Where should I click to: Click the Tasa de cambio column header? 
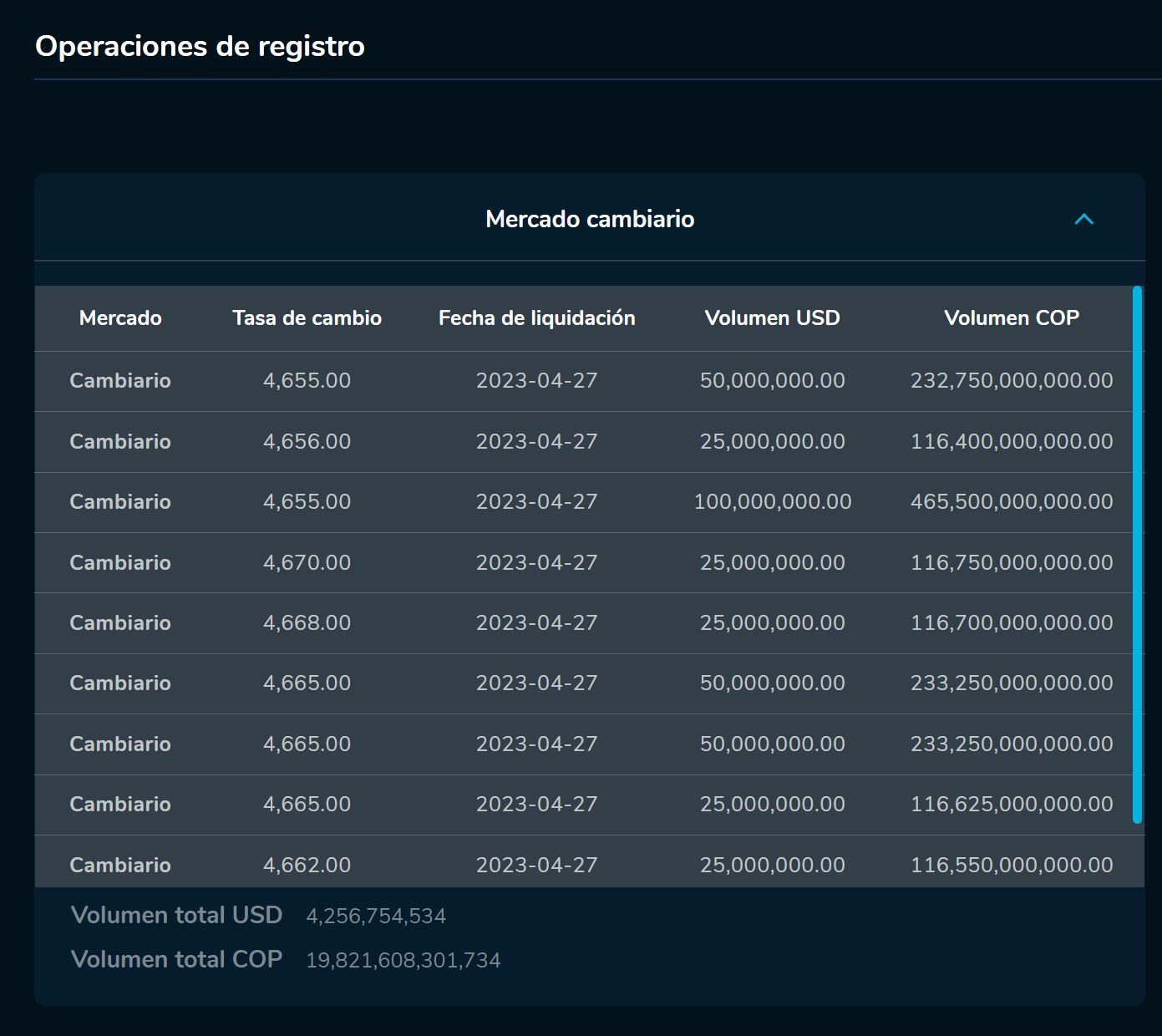(307, 318)
